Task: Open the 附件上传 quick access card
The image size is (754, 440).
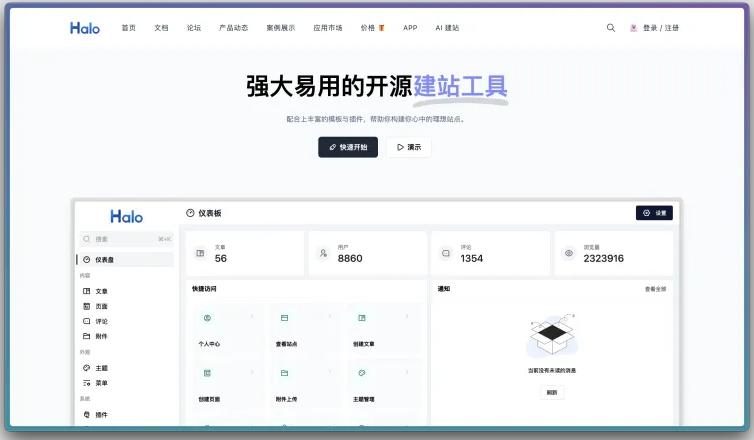Action: click(302, 384)
